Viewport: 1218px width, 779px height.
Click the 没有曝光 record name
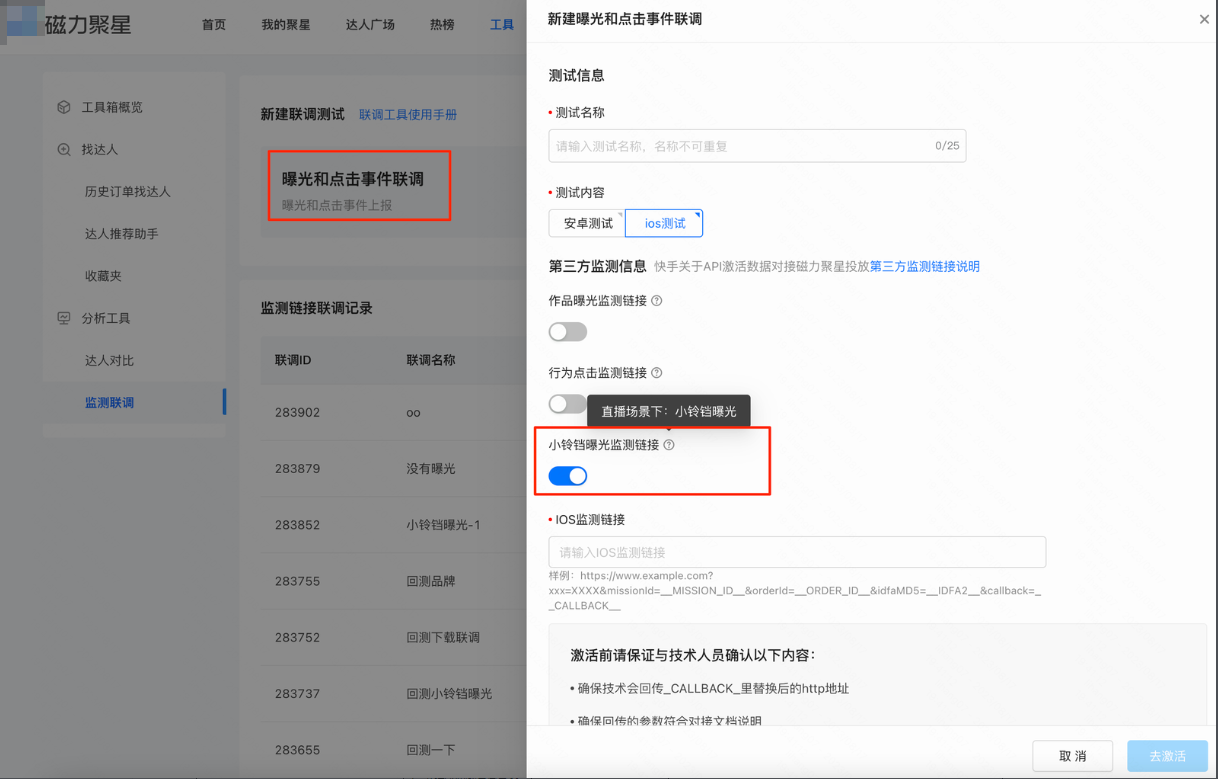[x=431, y=468]
